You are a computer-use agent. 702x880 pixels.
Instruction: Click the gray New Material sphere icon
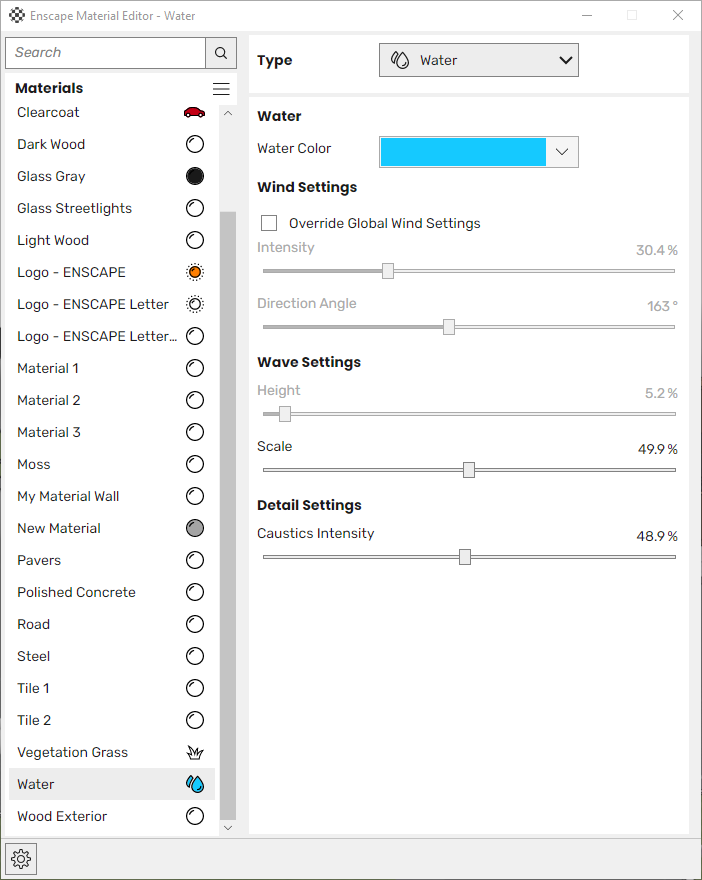[195, 528]
